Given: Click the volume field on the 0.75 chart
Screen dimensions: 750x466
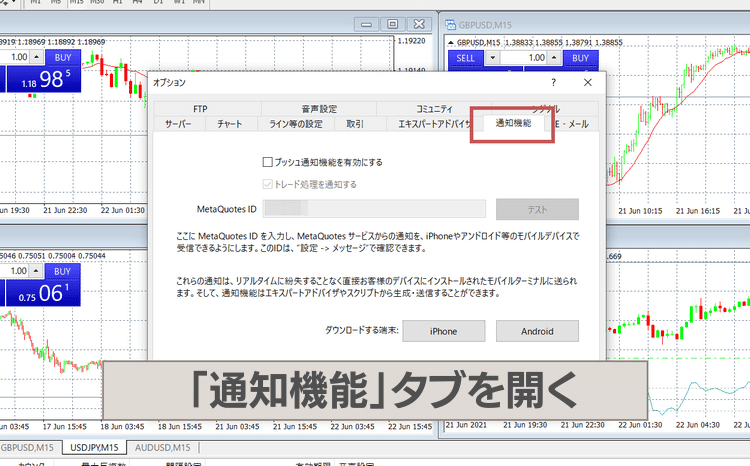Looking at the screenshot, I should tap(14, 271).
